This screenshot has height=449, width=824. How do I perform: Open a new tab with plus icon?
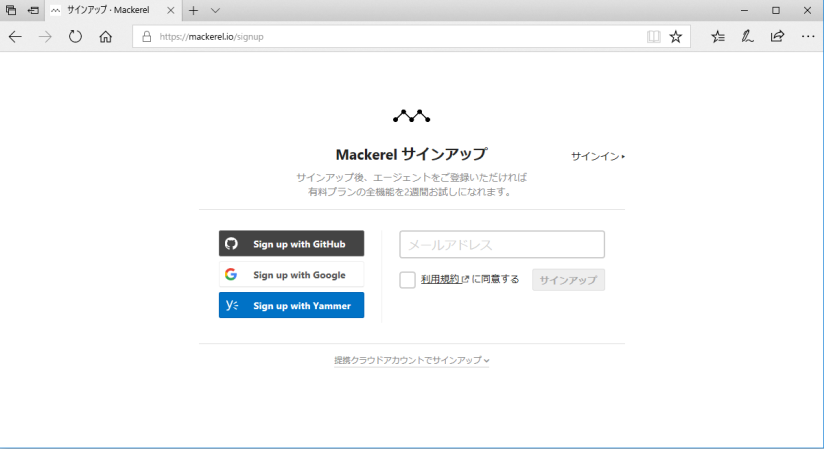(193, 11)
